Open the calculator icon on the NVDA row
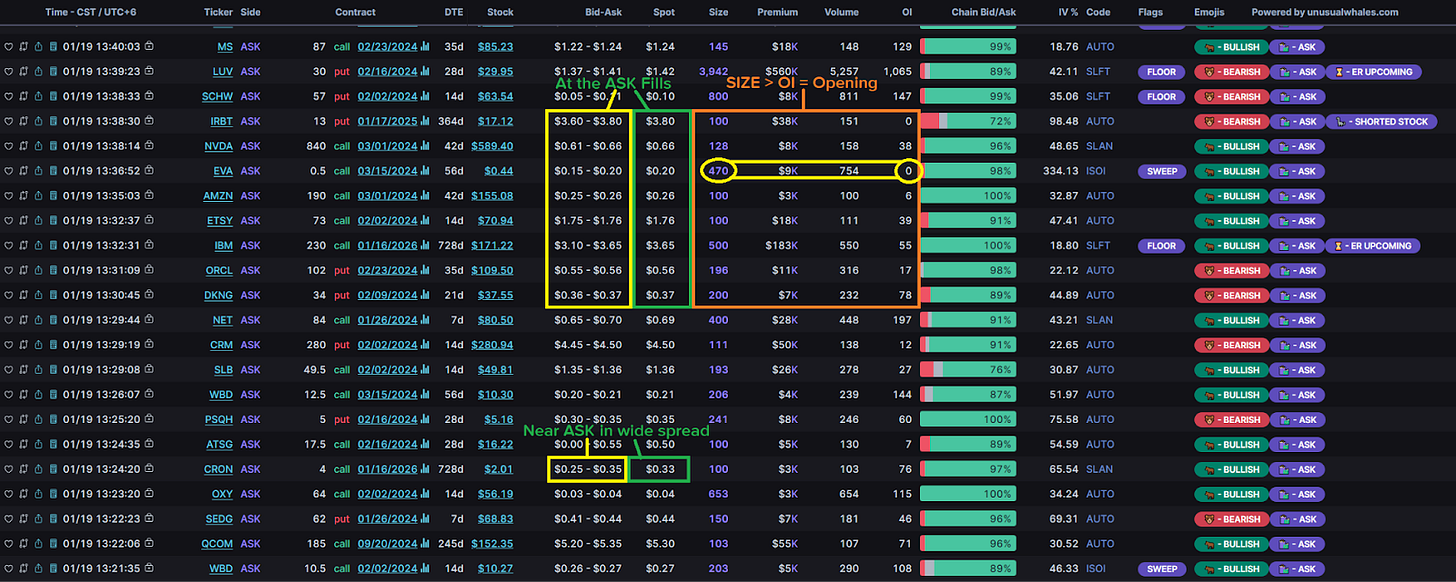The image size is (1456, 582). [x=52, y=146]
